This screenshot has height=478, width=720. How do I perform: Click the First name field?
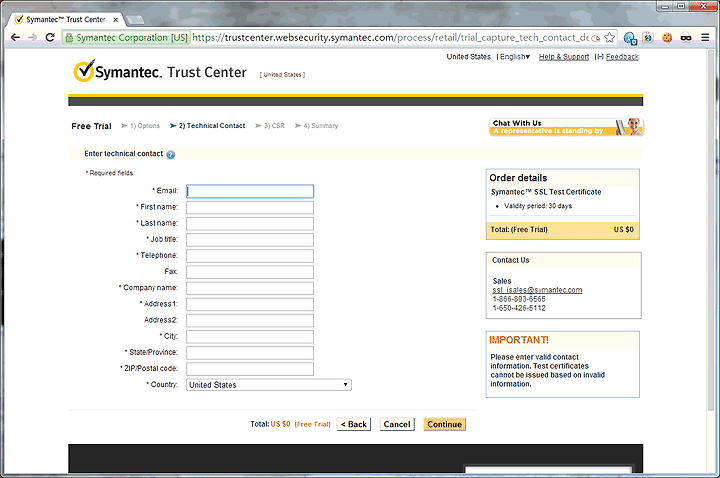click(250, 208)
